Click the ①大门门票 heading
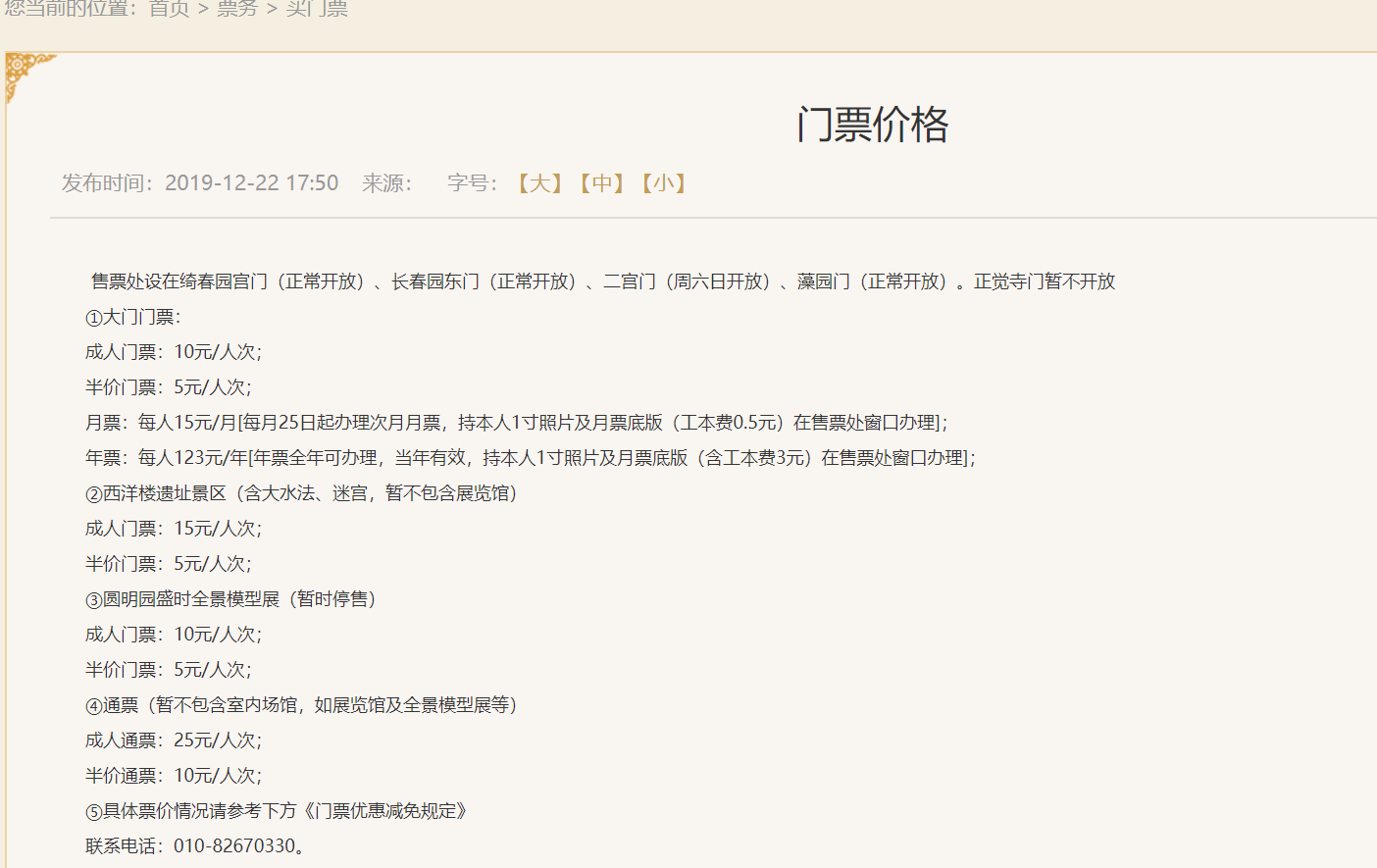 tap(133, 317)
